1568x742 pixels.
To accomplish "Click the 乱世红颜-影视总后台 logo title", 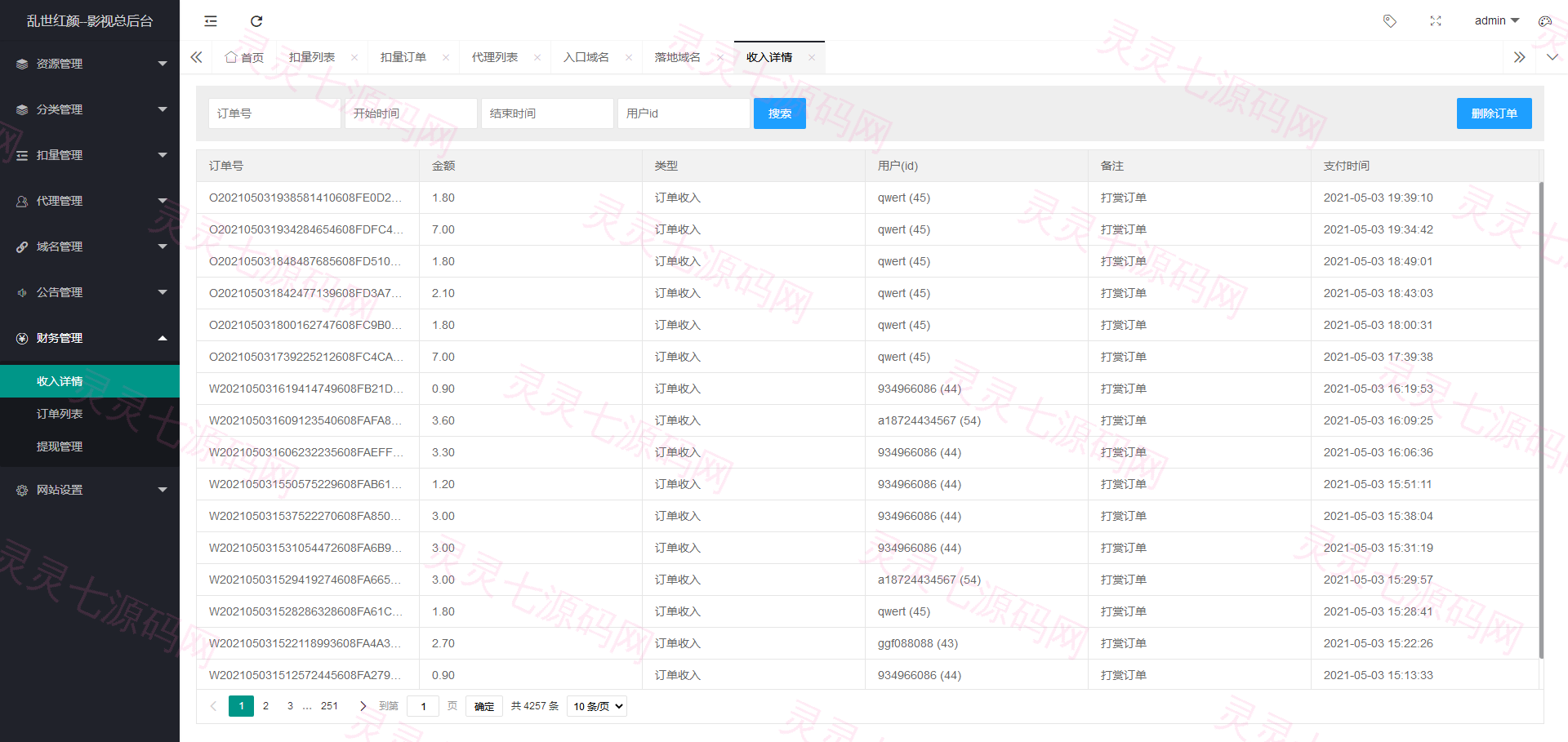I will point(90,21).
